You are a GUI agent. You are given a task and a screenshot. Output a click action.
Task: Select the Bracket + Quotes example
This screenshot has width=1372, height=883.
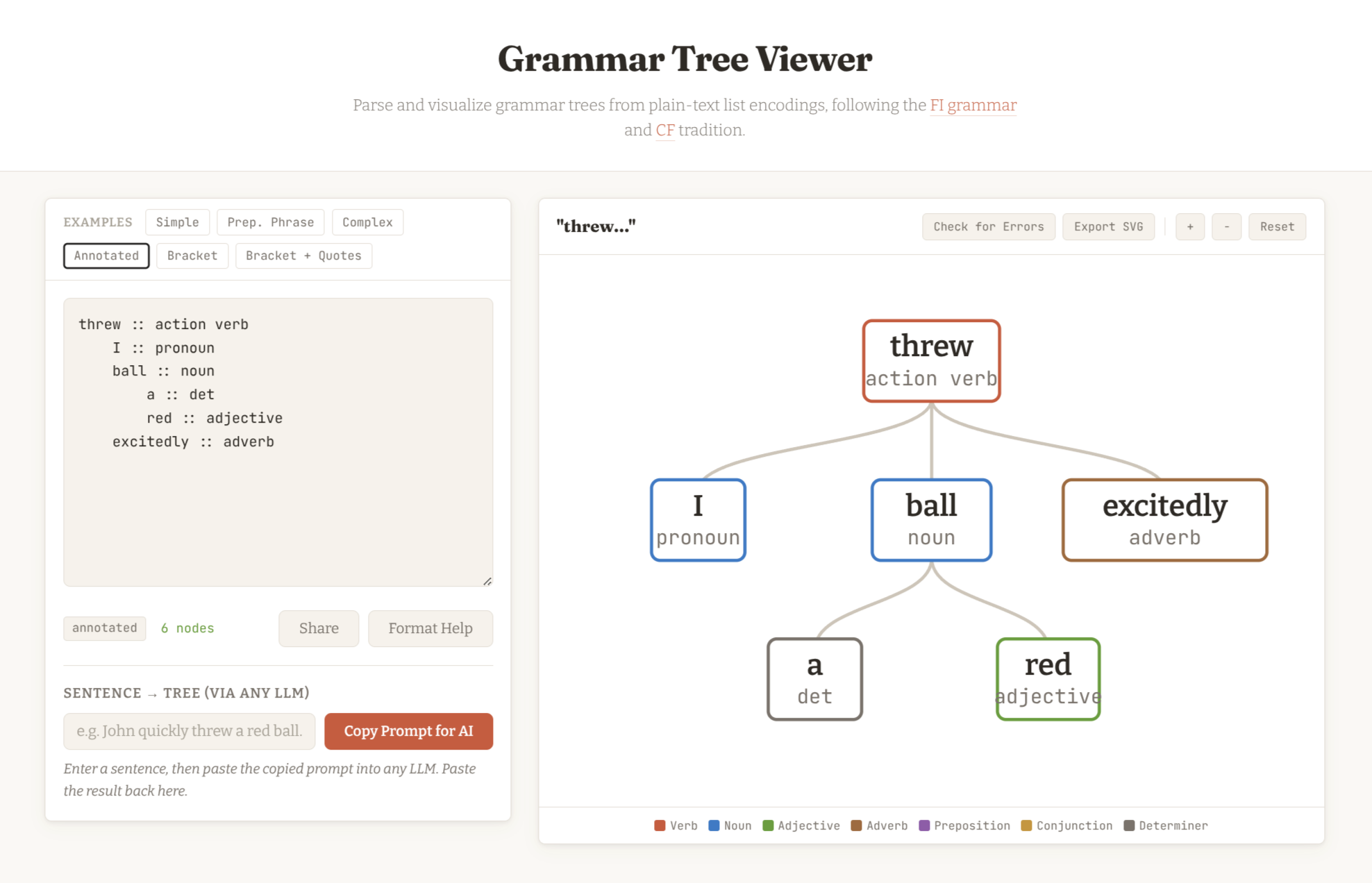[303, 255]
